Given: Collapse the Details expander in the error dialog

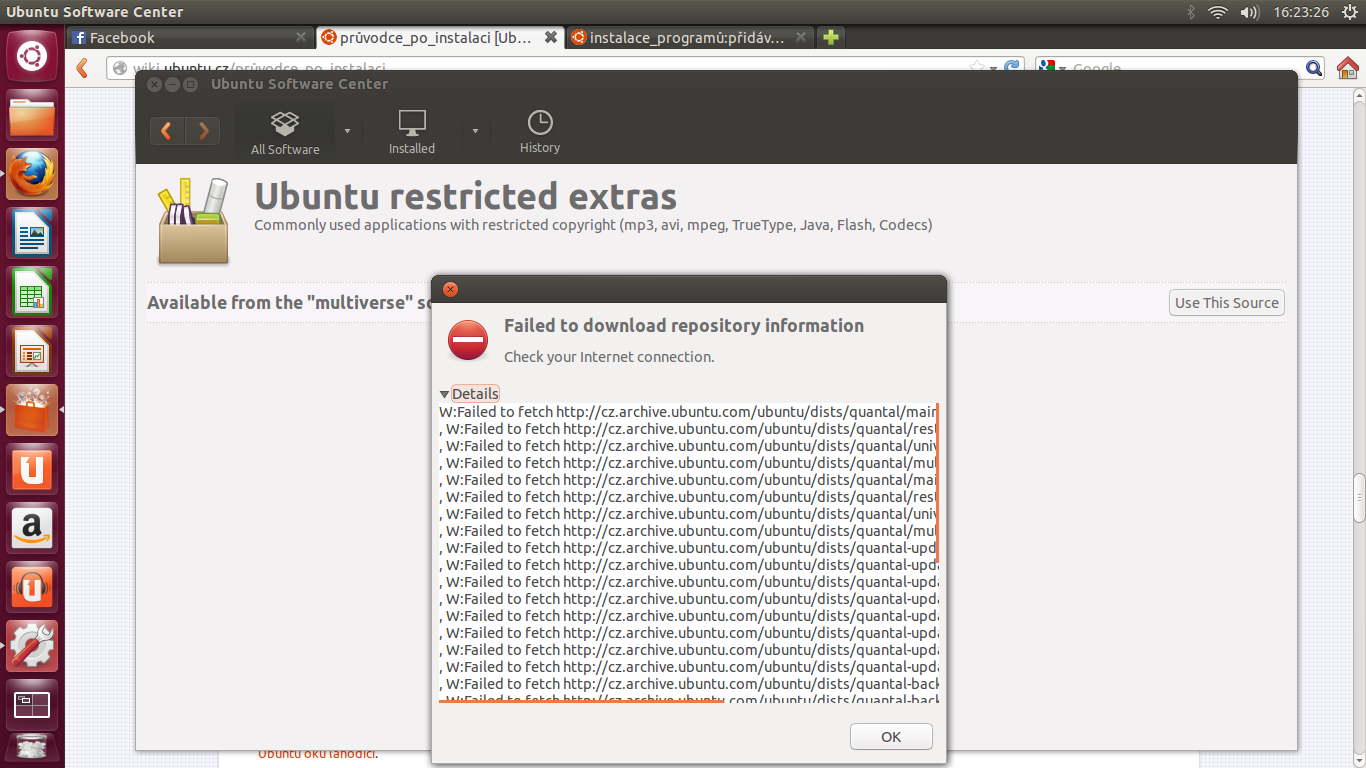Looking at the screenshot, I should pyautogui.click(x=469, y=394).
